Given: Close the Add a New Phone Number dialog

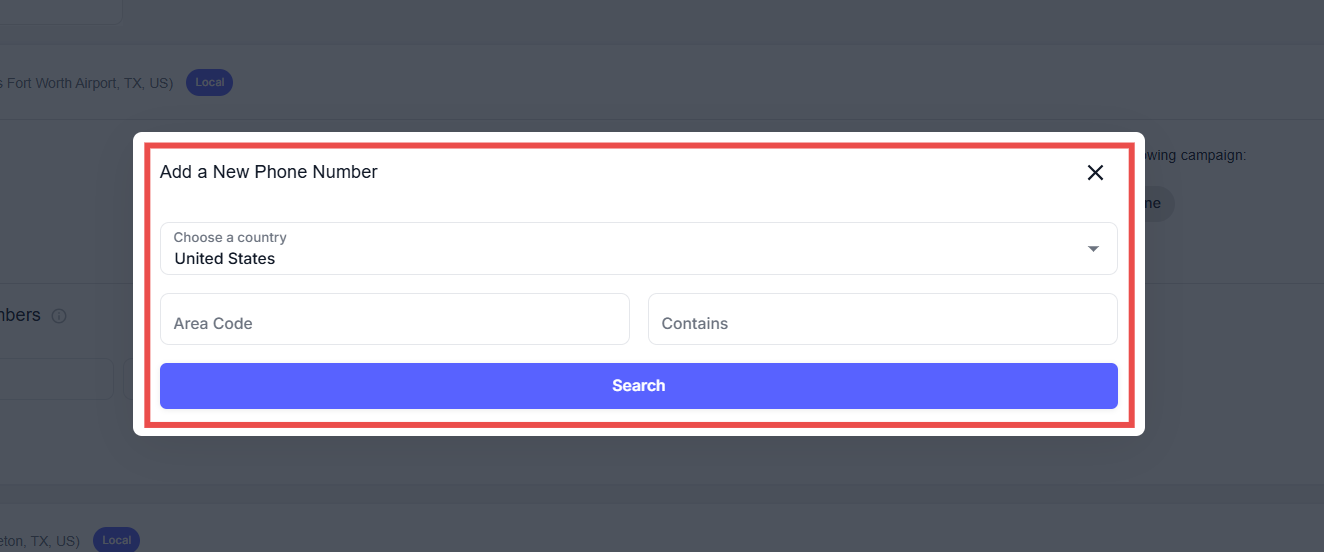Looking at the screenshot, I should pos(1095,173).
